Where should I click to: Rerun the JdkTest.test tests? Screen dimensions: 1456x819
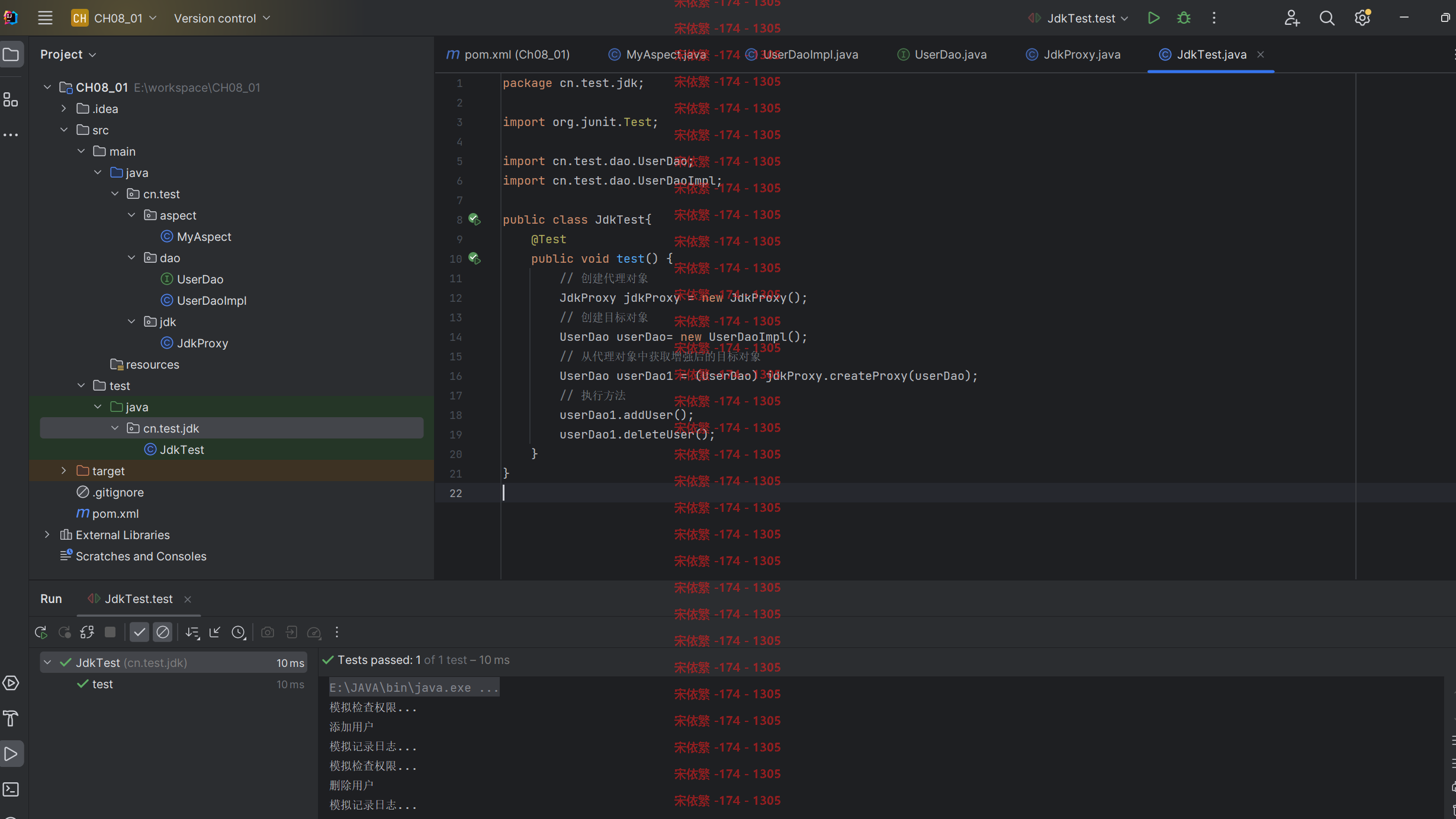[41, 632]
